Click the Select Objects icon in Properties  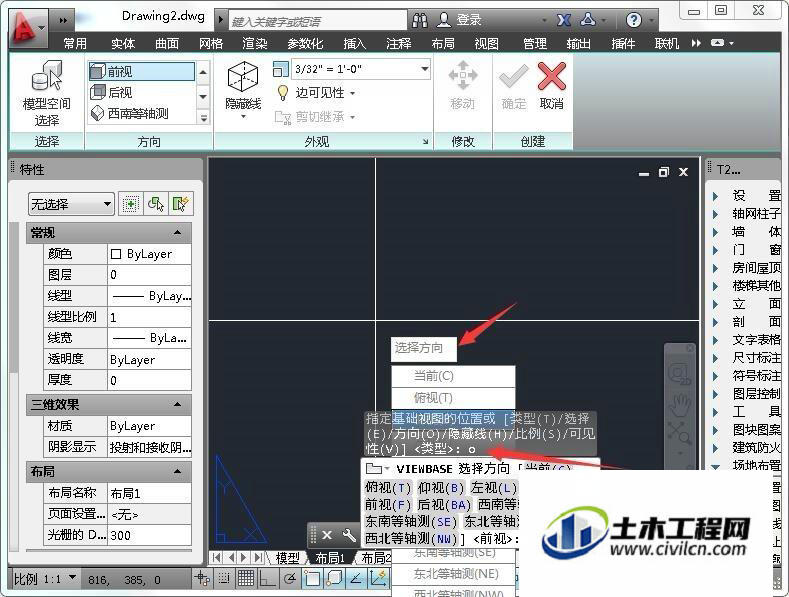click(156, 204)
